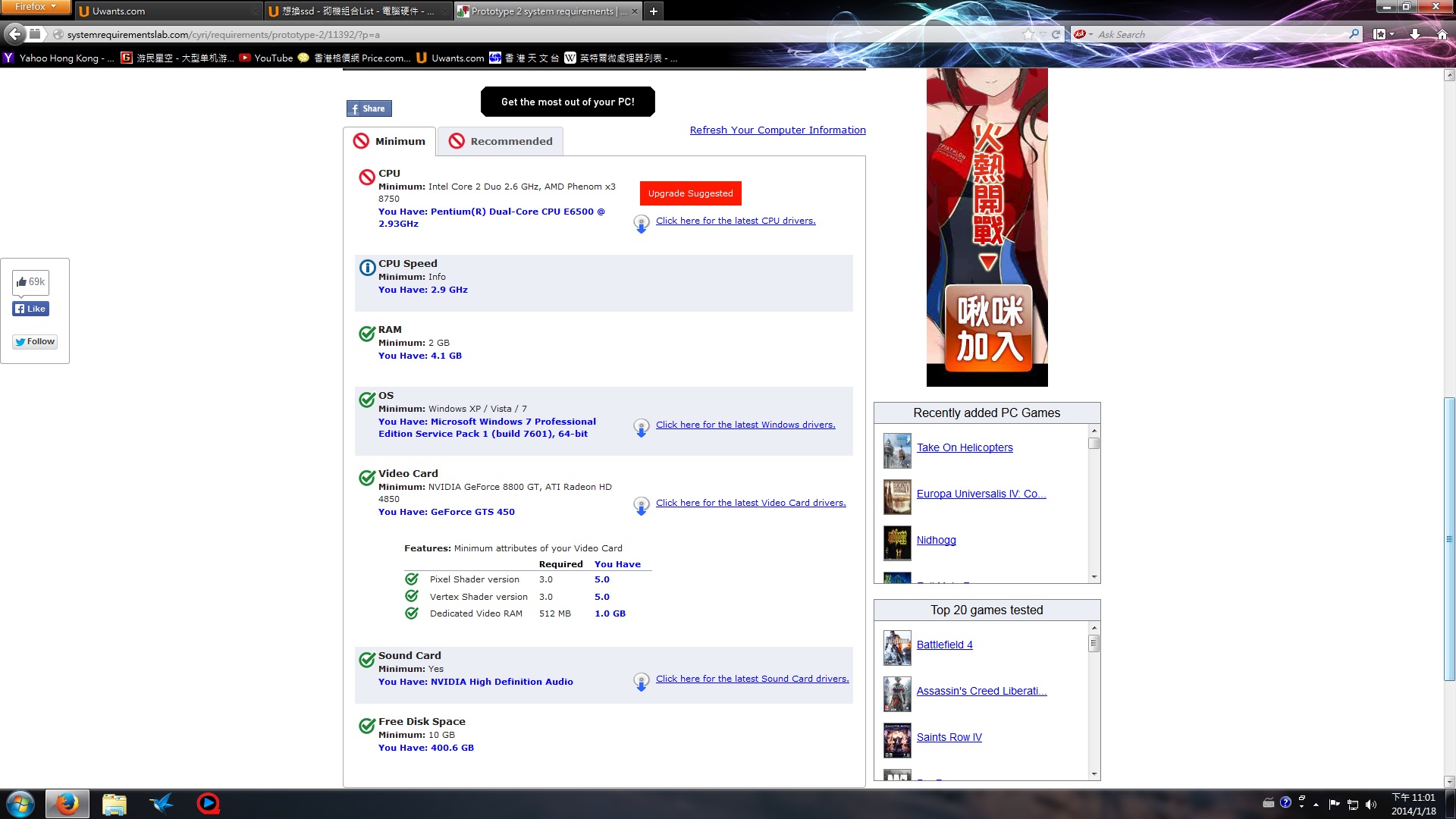The width and height of the screenshot is (1456, 819).
Task: Open the Take On Helicopters link
Action: tap(965, 447)
